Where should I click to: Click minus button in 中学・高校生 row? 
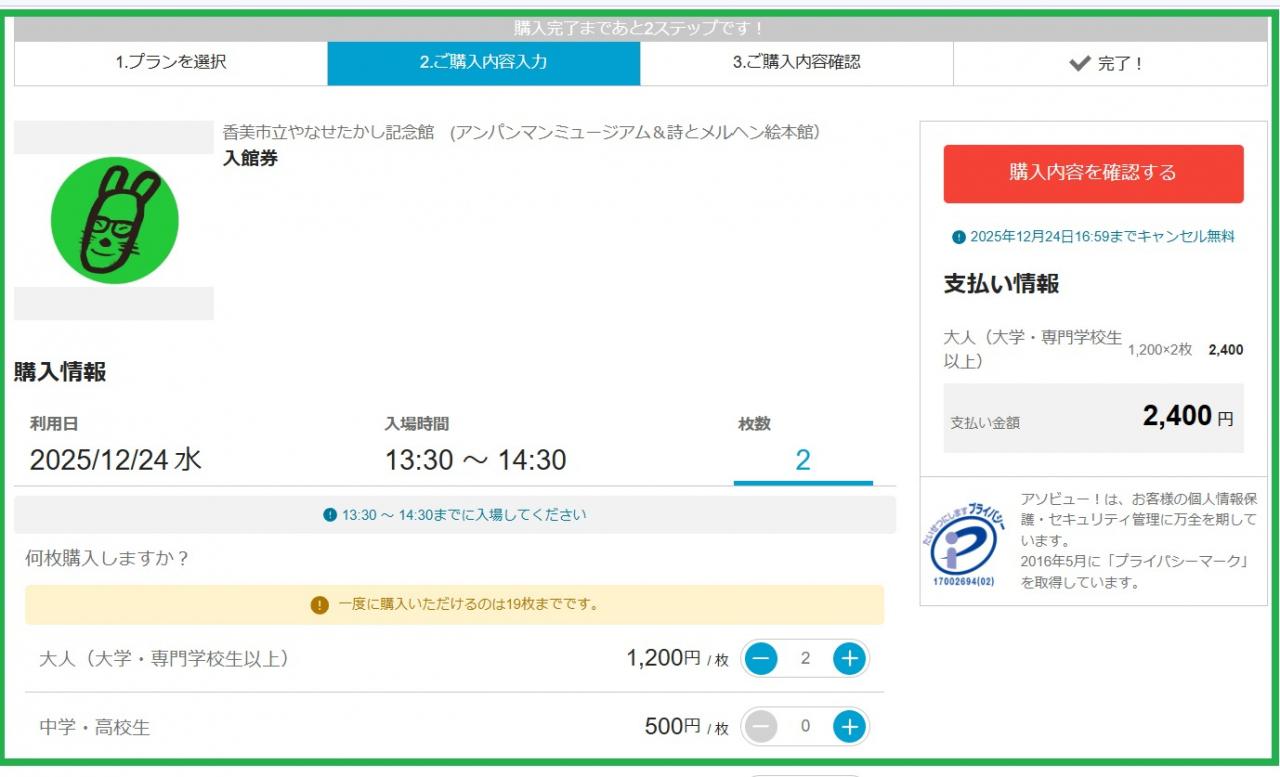[x=761, y=727]
